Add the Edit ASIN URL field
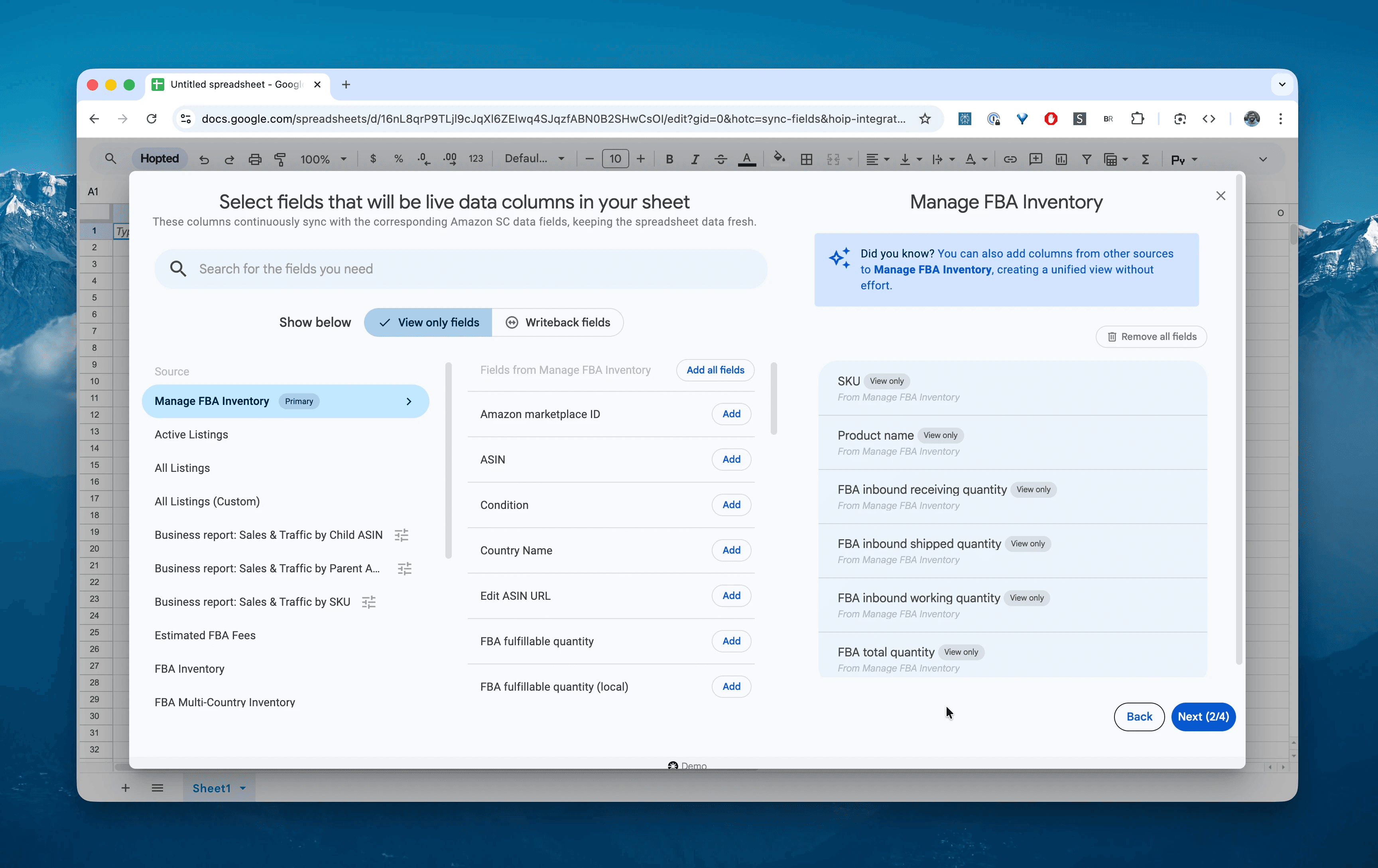 [x=731, y=596]
